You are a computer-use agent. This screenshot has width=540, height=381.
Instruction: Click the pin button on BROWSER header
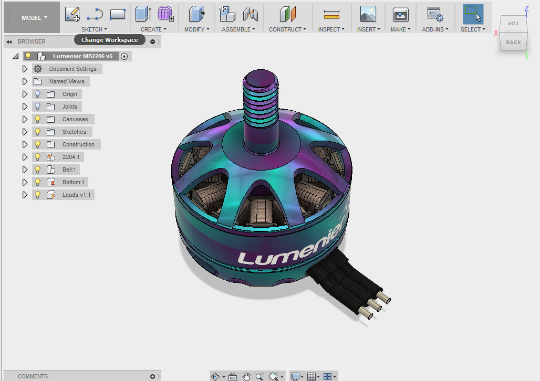153,42
